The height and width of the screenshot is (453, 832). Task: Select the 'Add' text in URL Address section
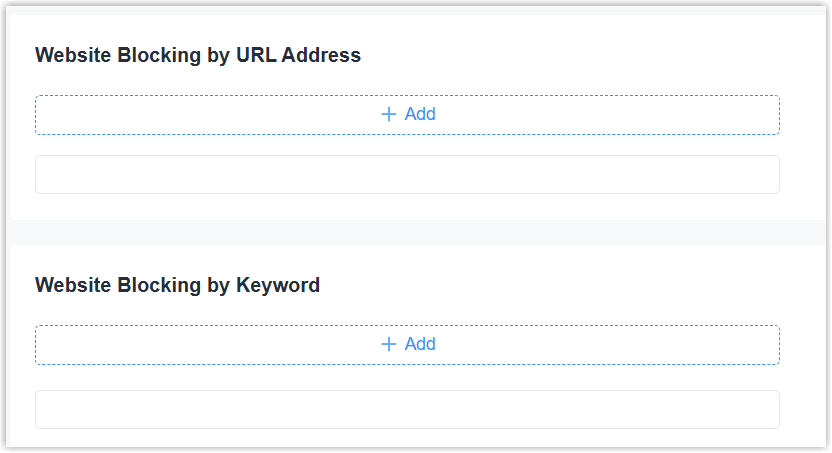click(x=420, y=114)
